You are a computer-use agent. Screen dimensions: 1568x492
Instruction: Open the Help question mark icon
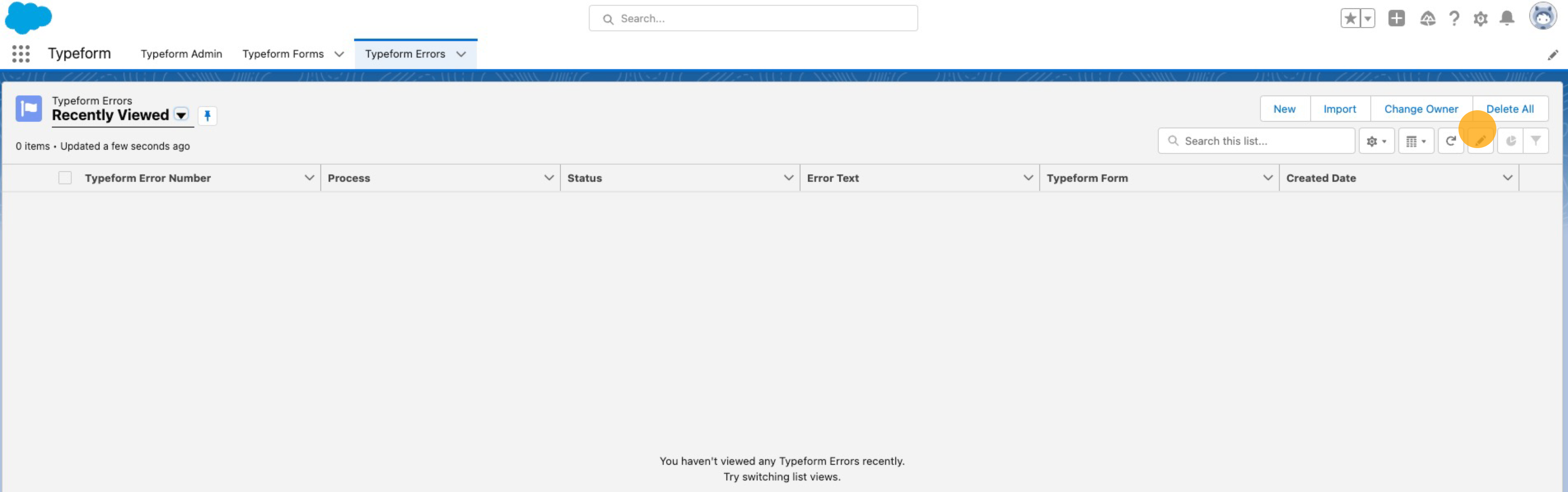(x=1454, y=18)
